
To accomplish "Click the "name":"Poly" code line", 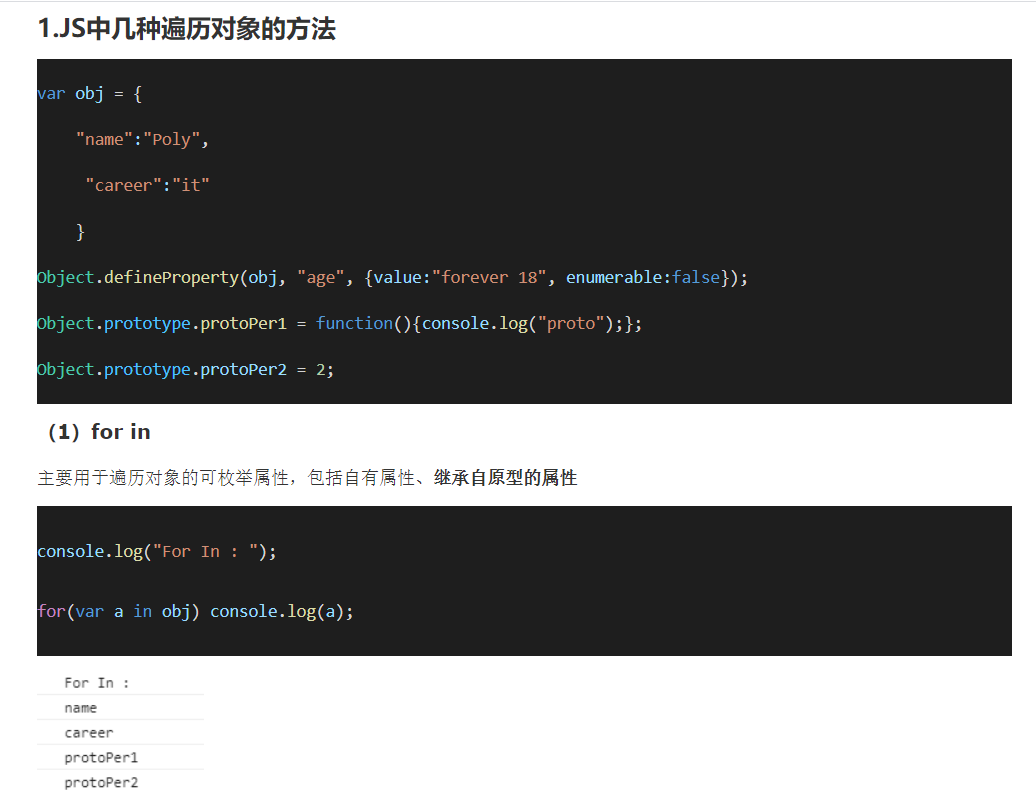I will point(142,140).
